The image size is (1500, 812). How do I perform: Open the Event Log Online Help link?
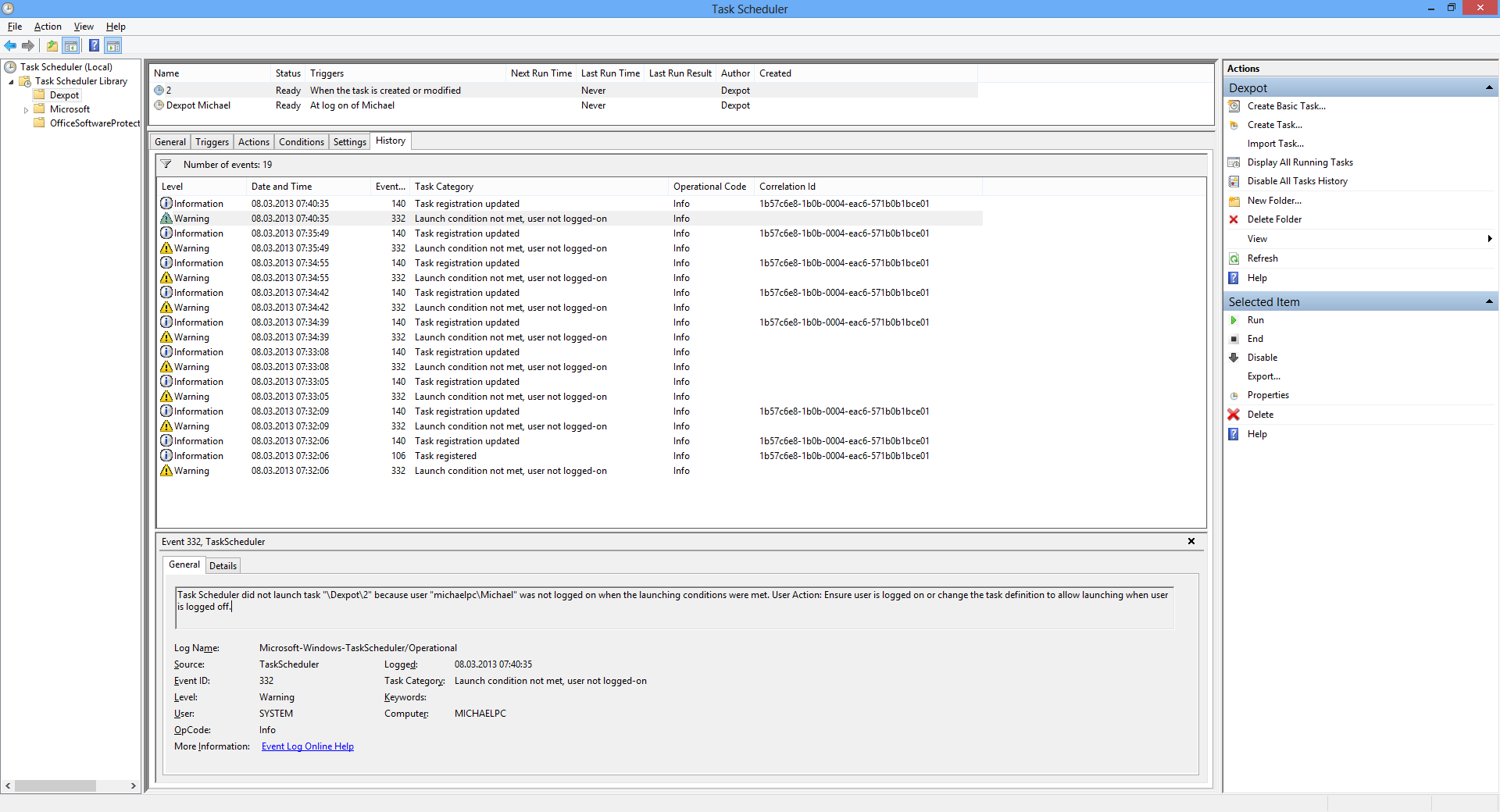click(x=307, y=746)
